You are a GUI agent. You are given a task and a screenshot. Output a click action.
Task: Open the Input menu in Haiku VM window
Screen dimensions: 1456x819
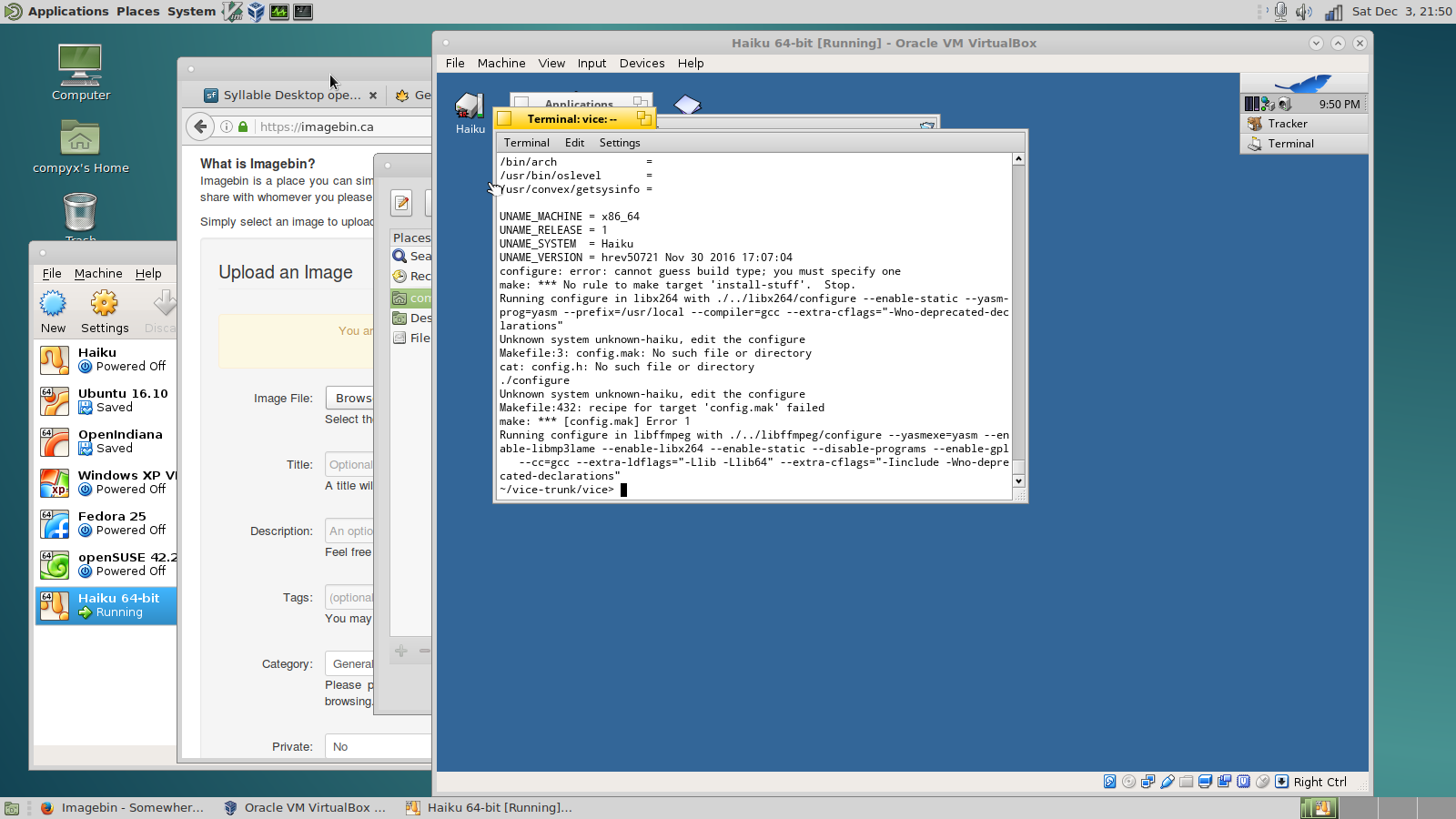[x=591, y=63]
